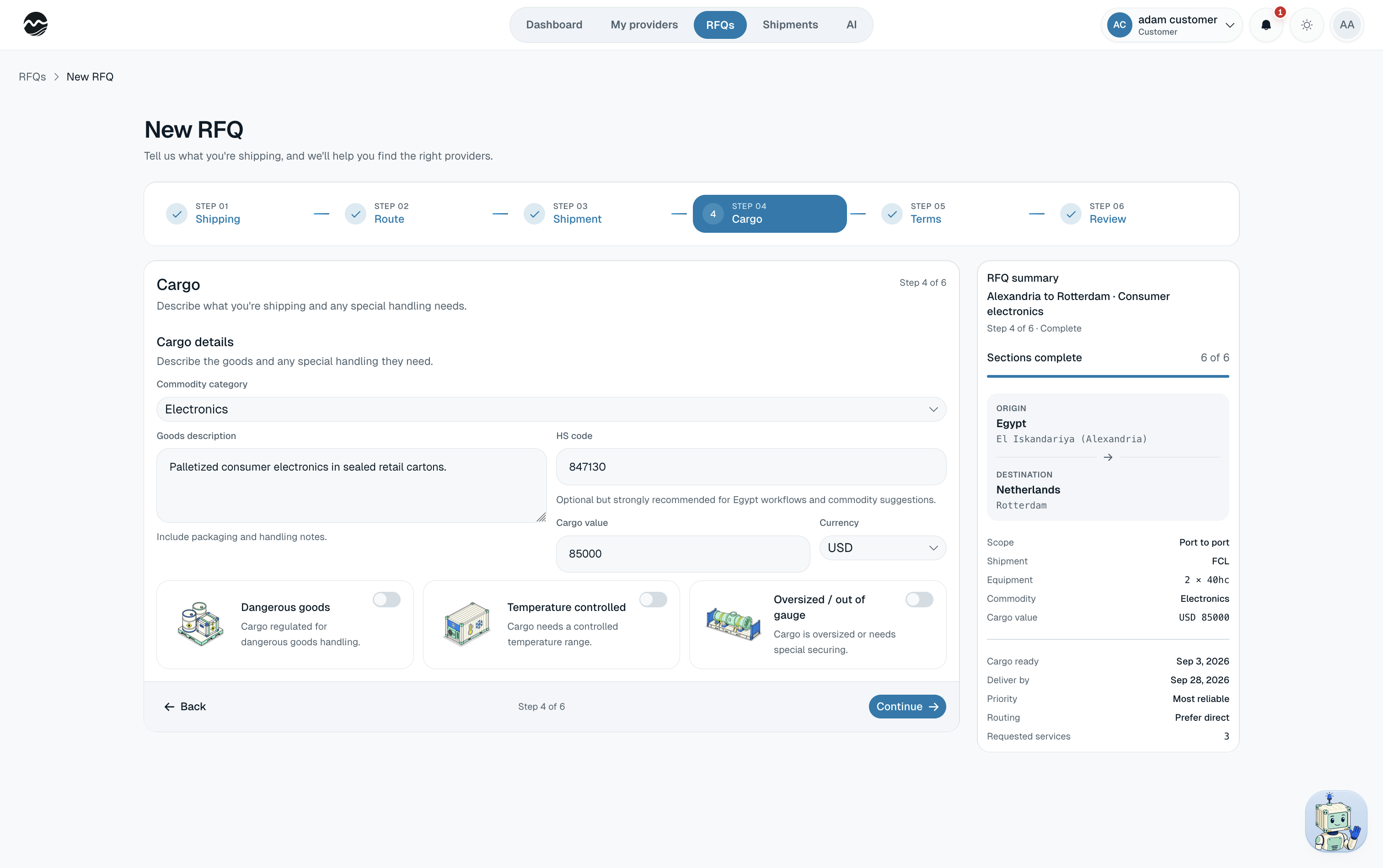The width and height of the screenshot is (1383, 868).
Task: Open the Commodity category Electronics dropdown
Action: coord(551,409)
